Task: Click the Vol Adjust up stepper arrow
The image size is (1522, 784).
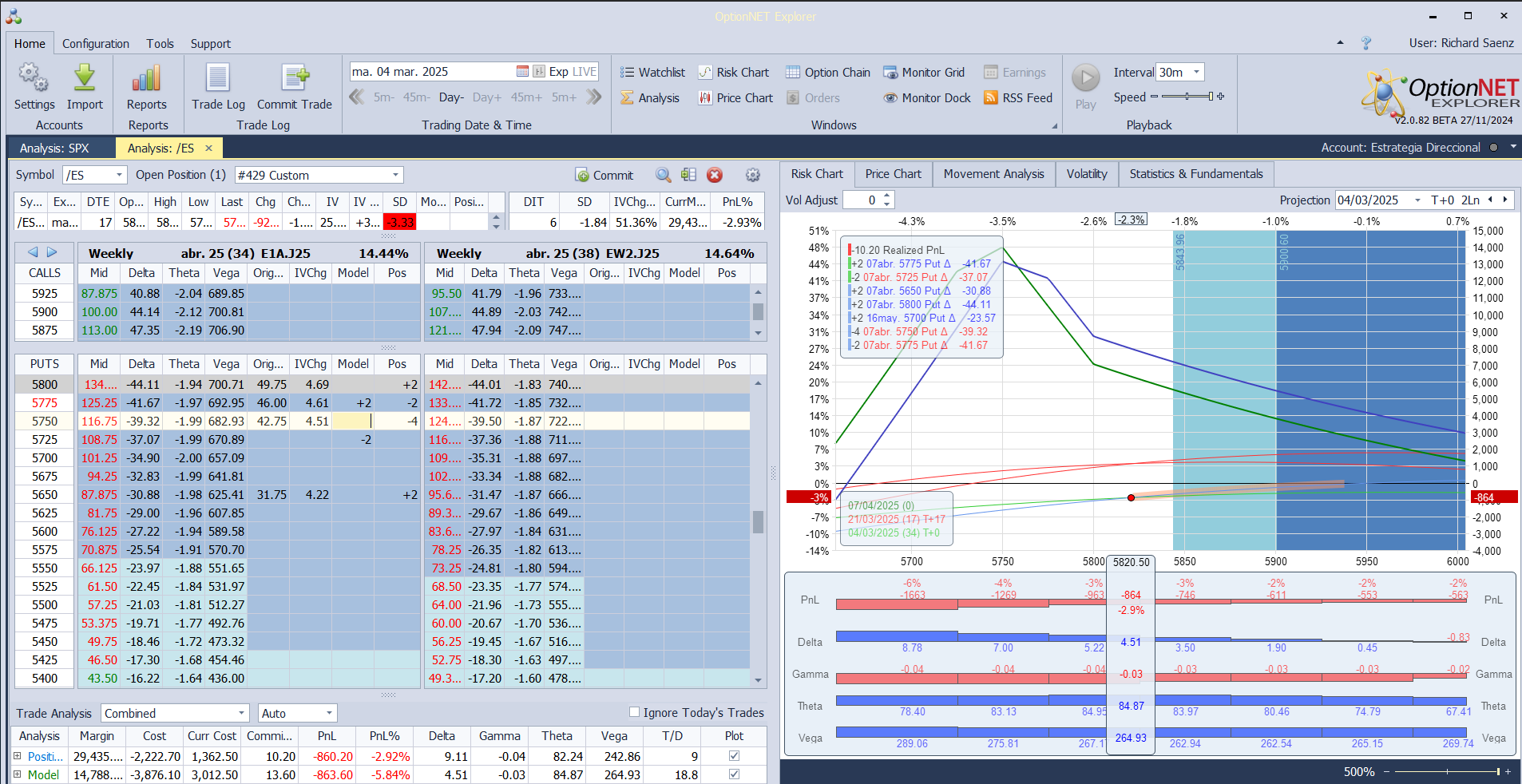Action: pos(886,196)
